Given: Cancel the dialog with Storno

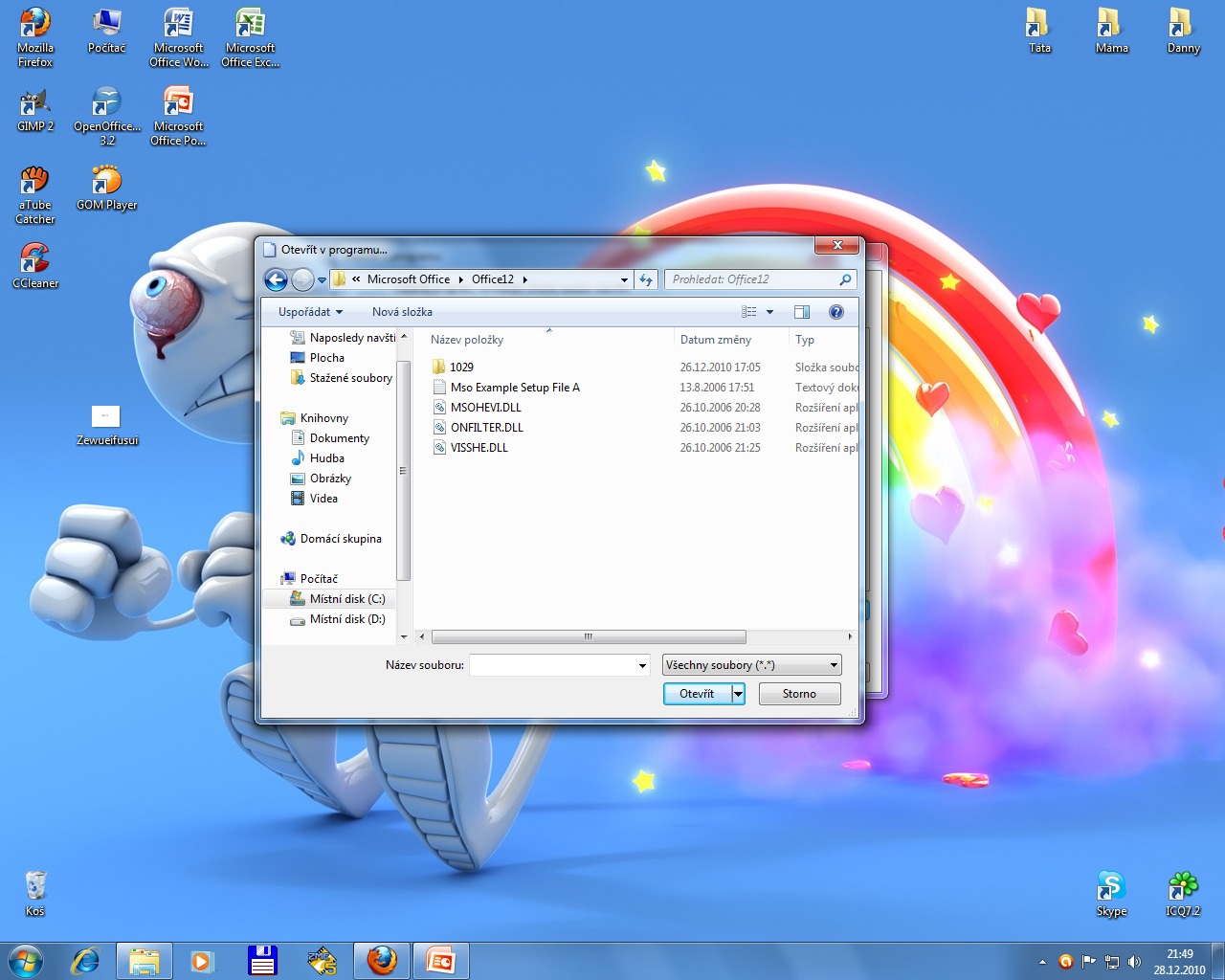Looking at the screenshot, I should pos(799,694).
